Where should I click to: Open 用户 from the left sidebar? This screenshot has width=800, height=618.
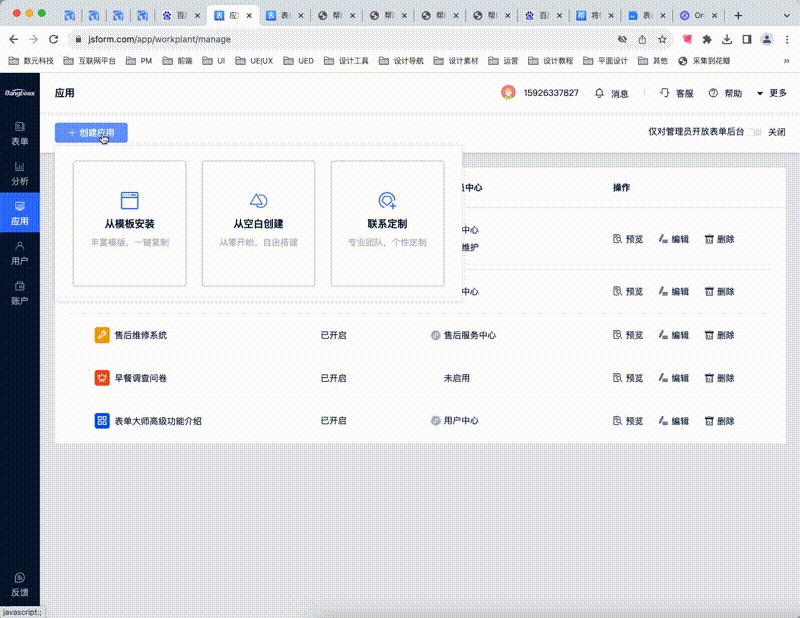click(19, 252)
